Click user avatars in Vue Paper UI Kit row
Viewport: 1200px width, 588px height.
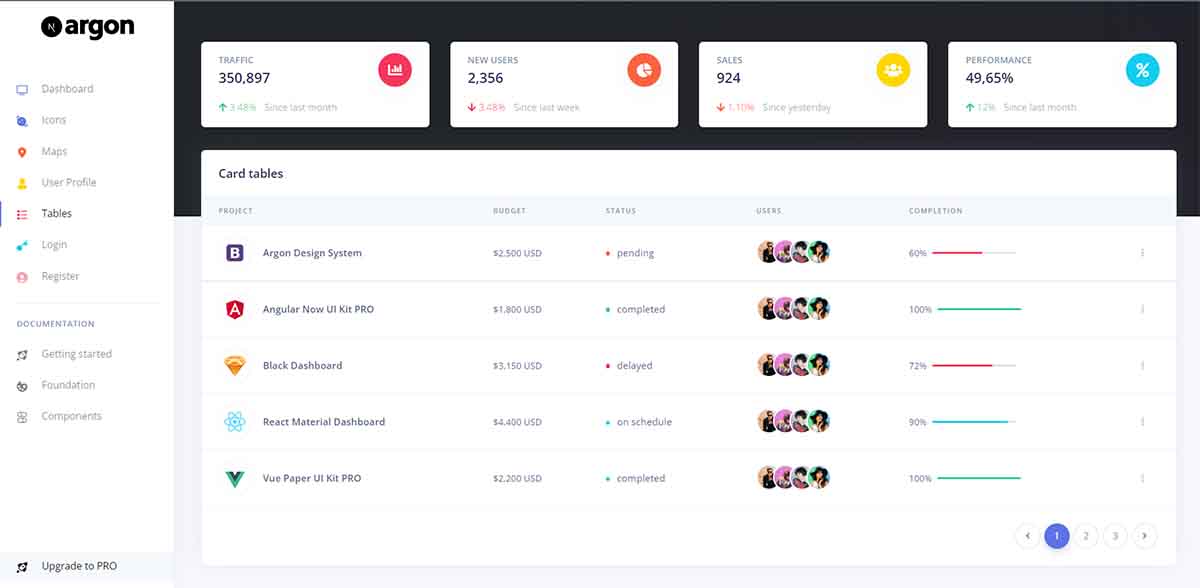[794, 479]
